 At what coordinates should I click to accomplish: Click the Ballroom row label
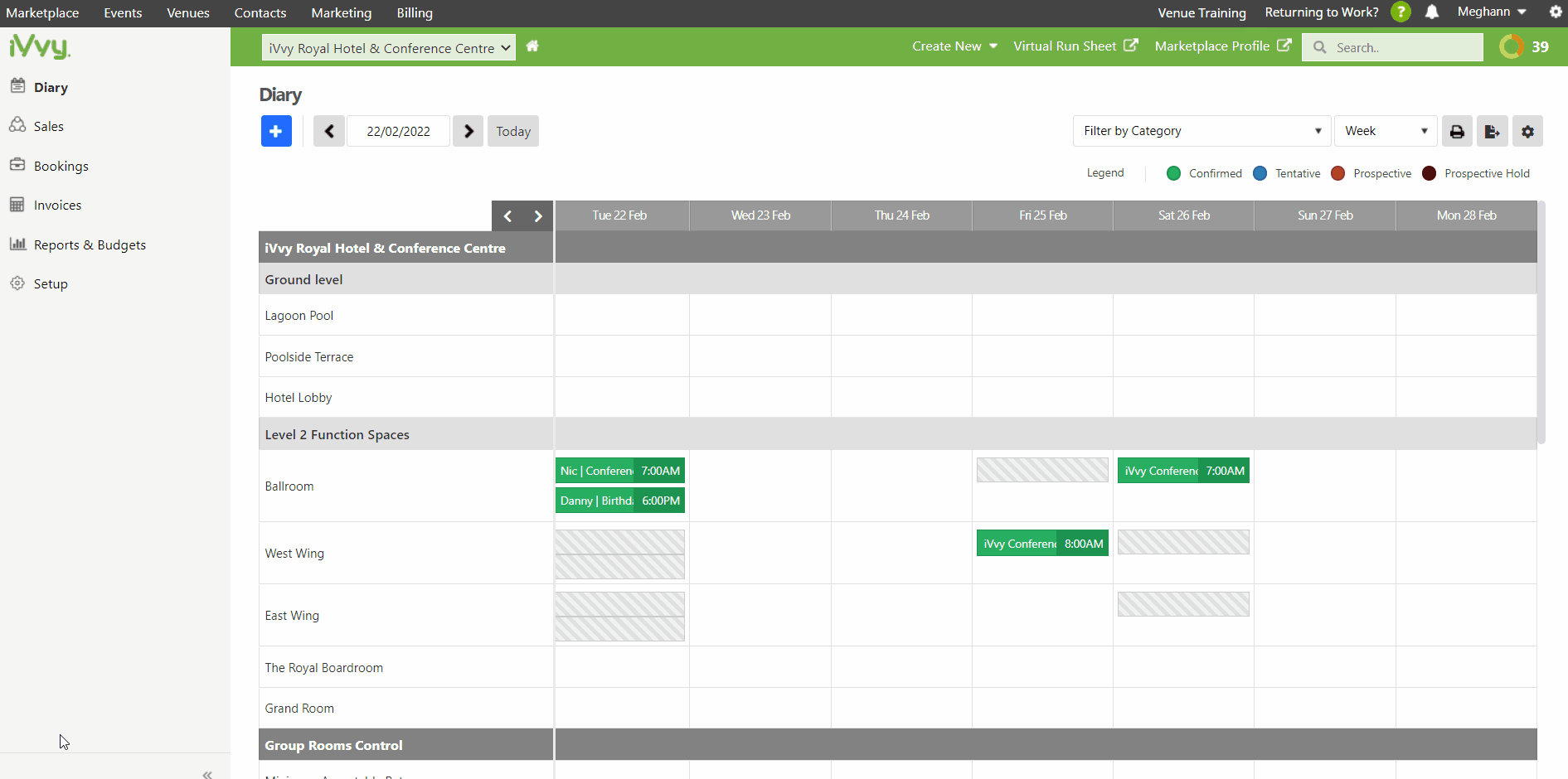point(289,486)
